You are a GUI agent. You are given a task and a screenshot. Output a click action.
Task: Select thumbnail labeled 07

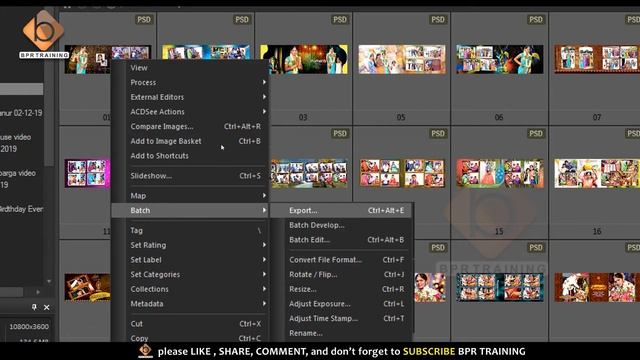pos(597,60)
